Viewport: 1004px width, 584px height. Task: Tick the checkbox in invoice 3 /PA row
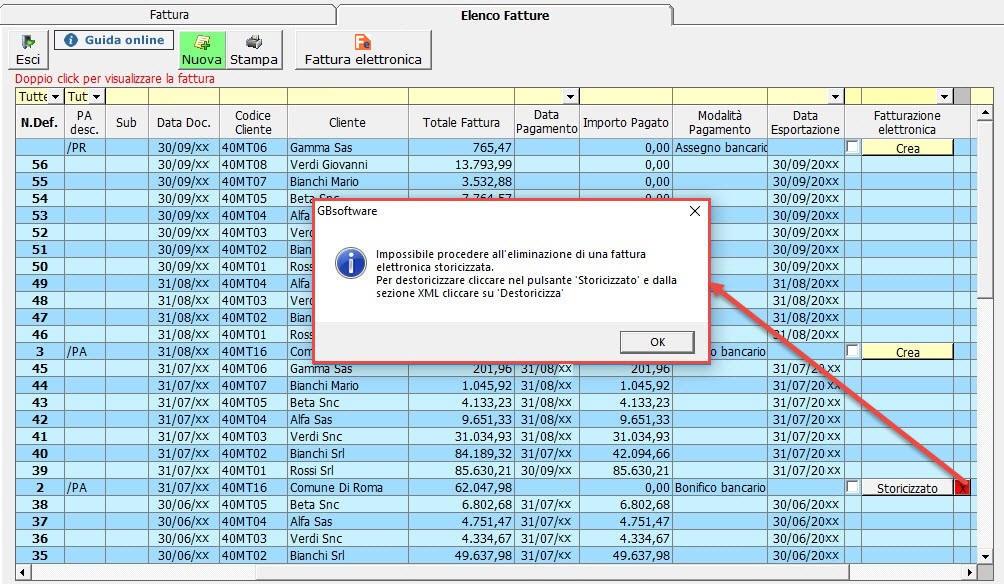click(852, 351)
